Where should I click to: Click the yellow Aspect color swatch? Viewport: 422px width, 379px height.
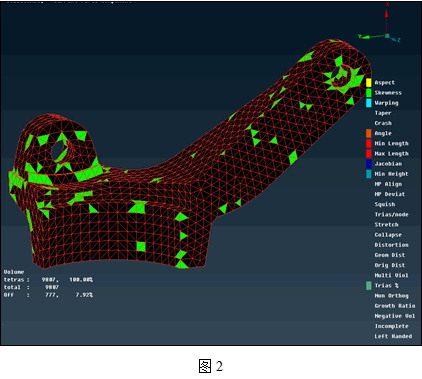tap(369, 83)
